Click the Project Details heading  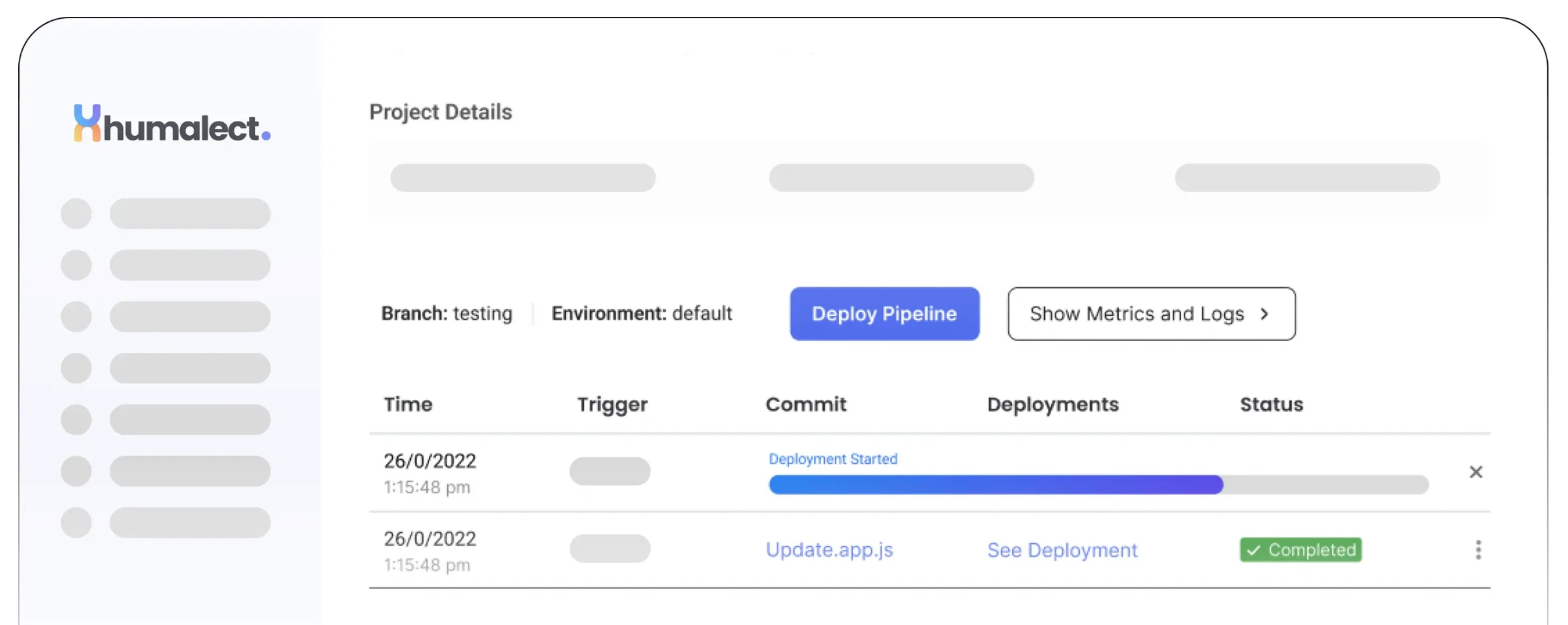(x=441, y=112)
